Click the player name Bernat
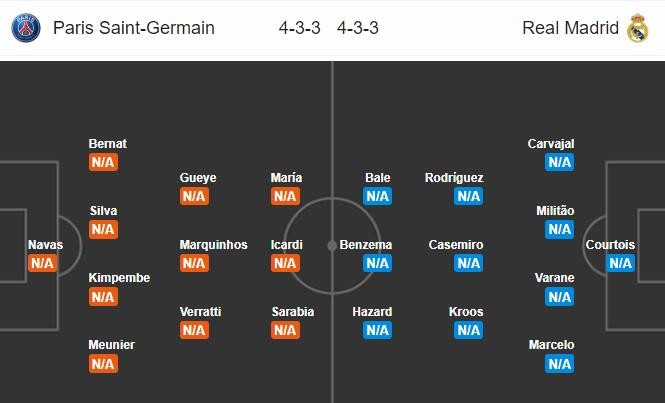 coord(108,144)
